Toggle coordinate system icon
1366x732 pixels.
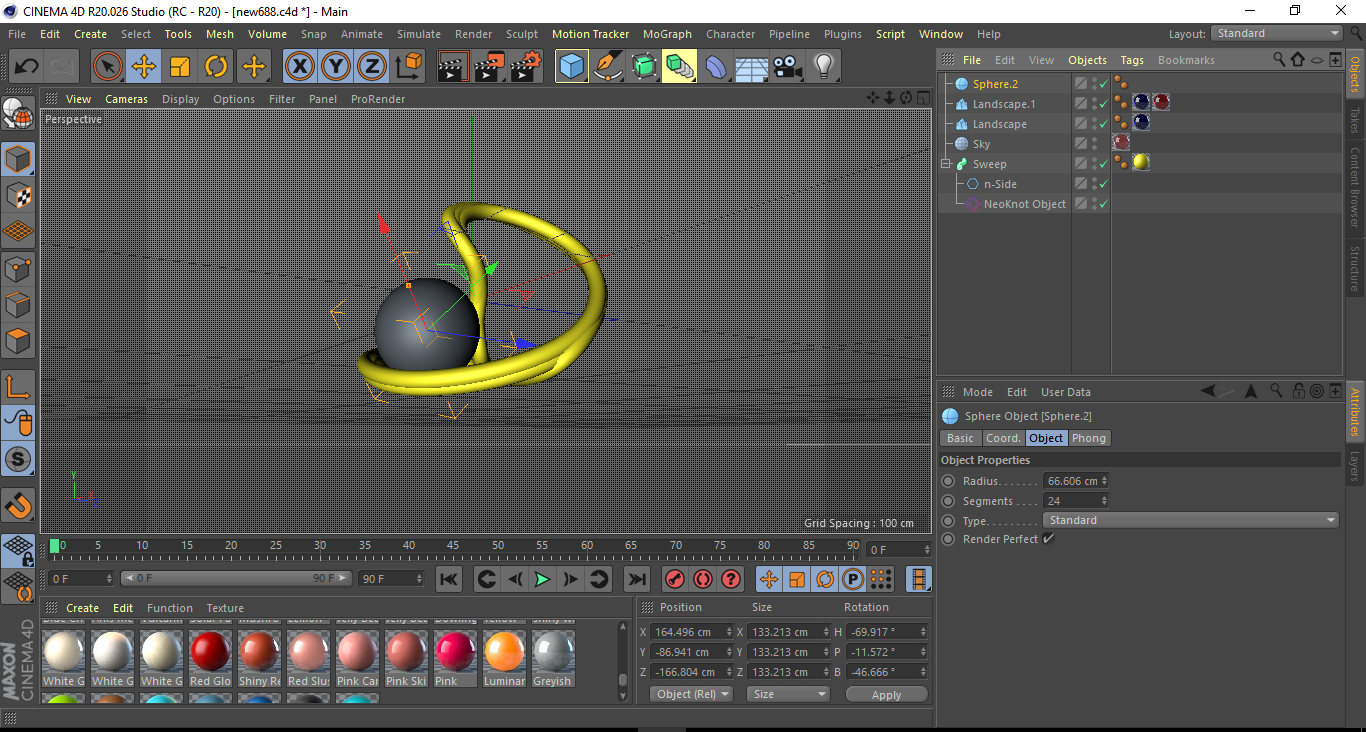point(408,67)
